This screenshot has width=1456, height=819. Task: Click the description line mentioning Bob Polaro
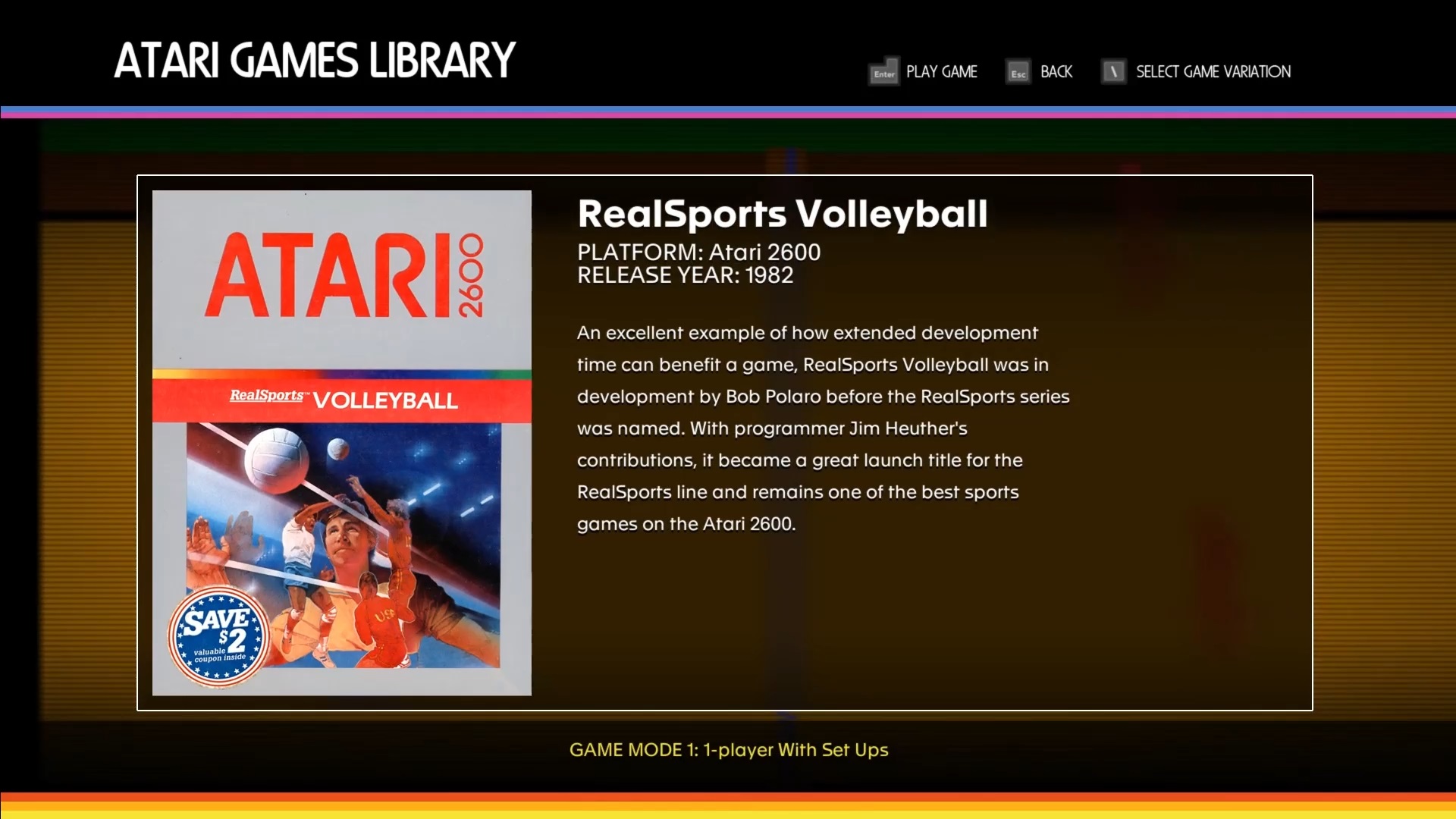(x=823, y=397)
